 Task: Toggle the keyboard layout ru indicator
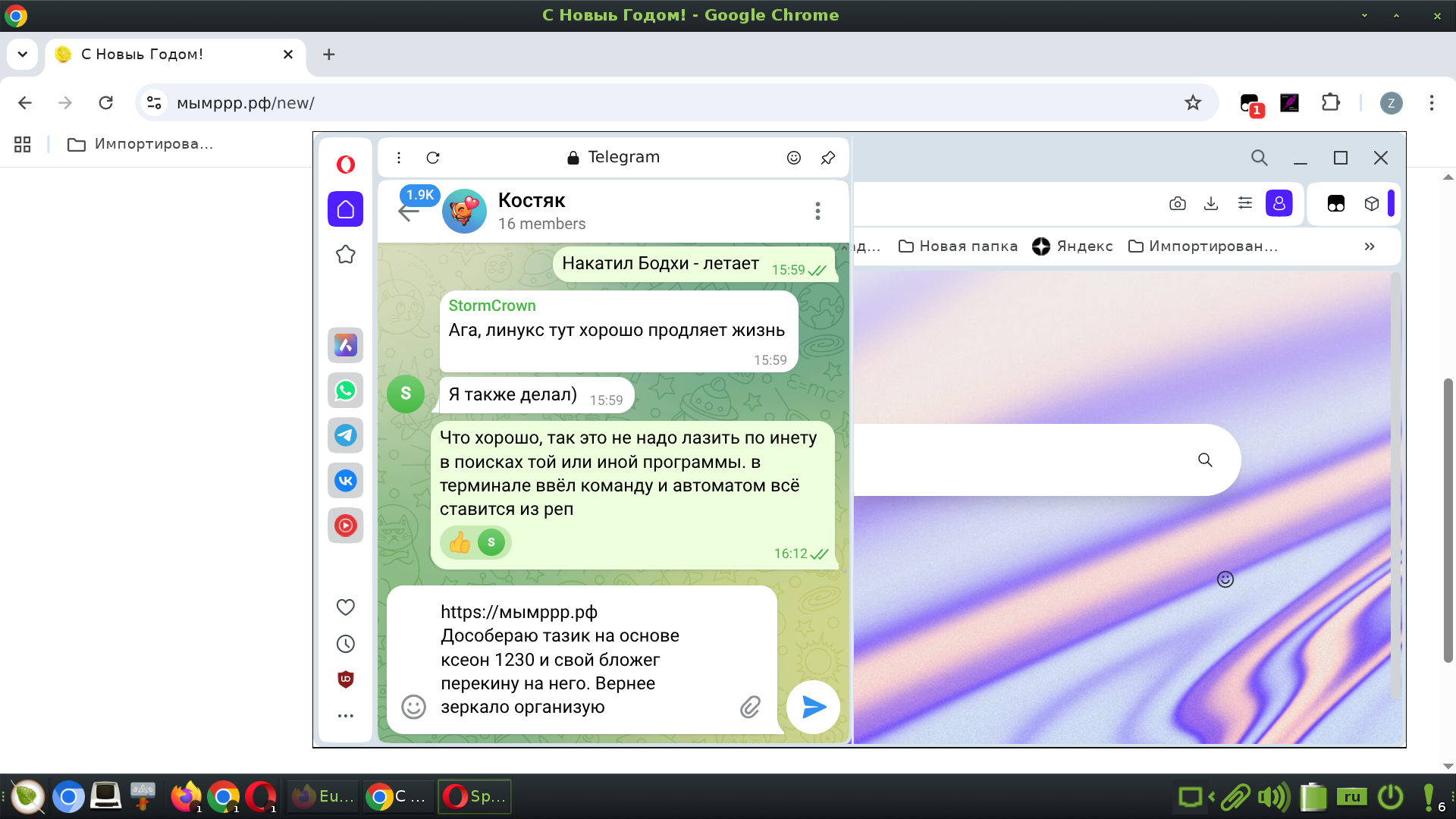(x=1351, y=797)
